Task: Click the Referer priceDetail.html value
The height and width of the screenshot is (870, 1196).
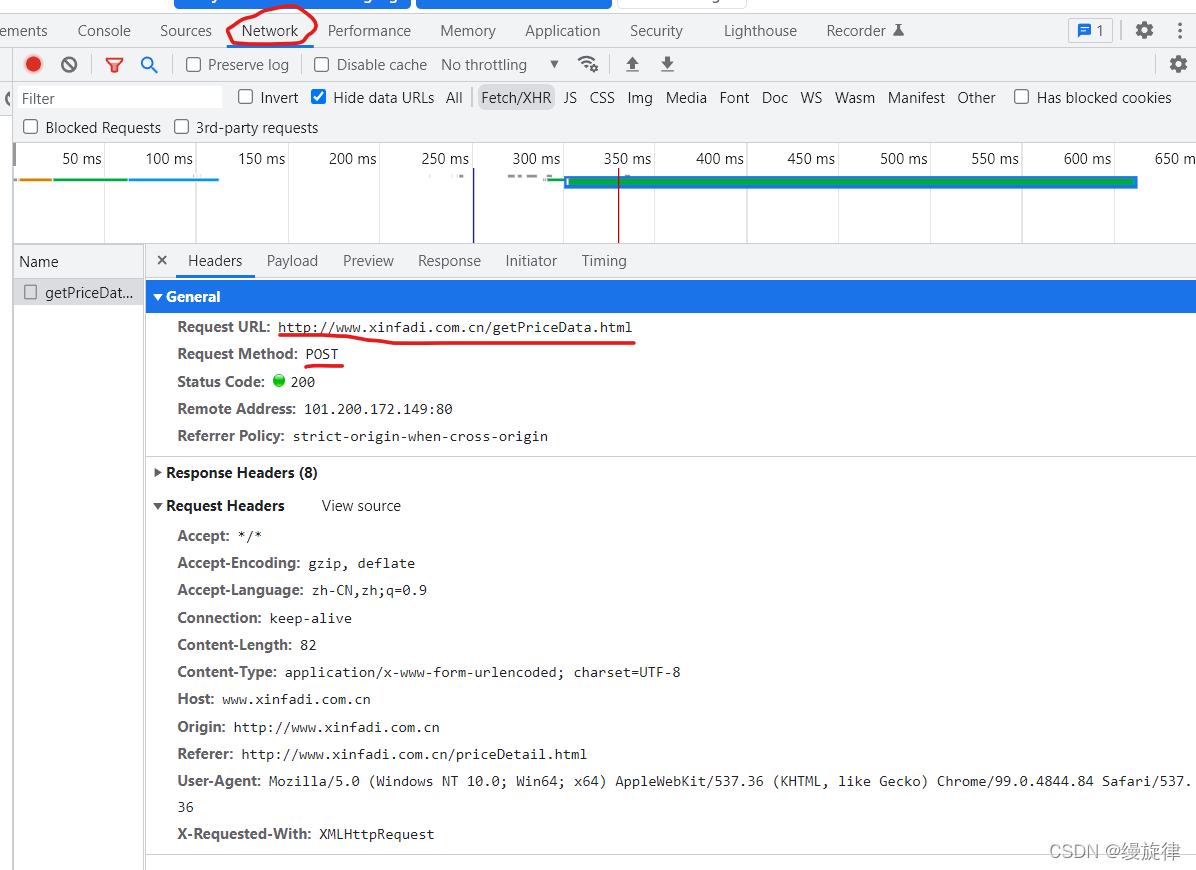Action: tap(414, 755)
